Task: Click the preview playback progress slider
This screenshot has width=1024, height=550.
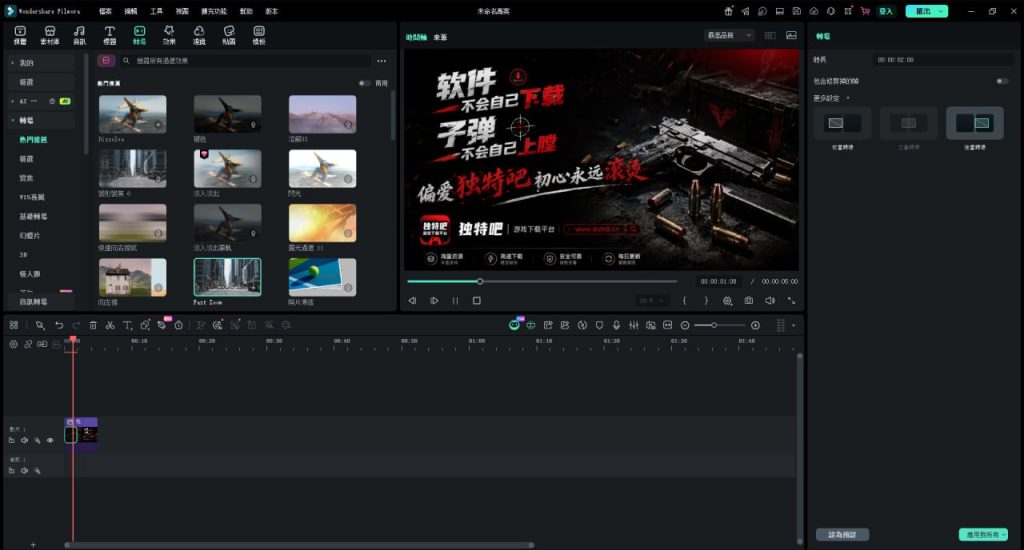Action: (x=542, y=282)
